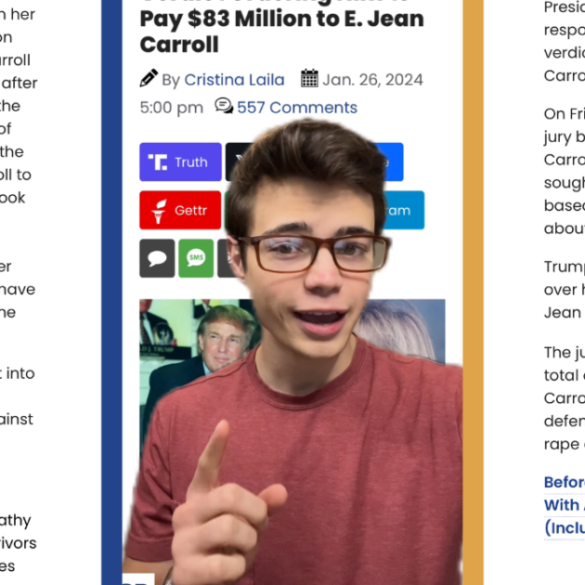Click the chat bubbles icon before comments
This screenshot has height=585, width=585.
[x=224, y=106]
